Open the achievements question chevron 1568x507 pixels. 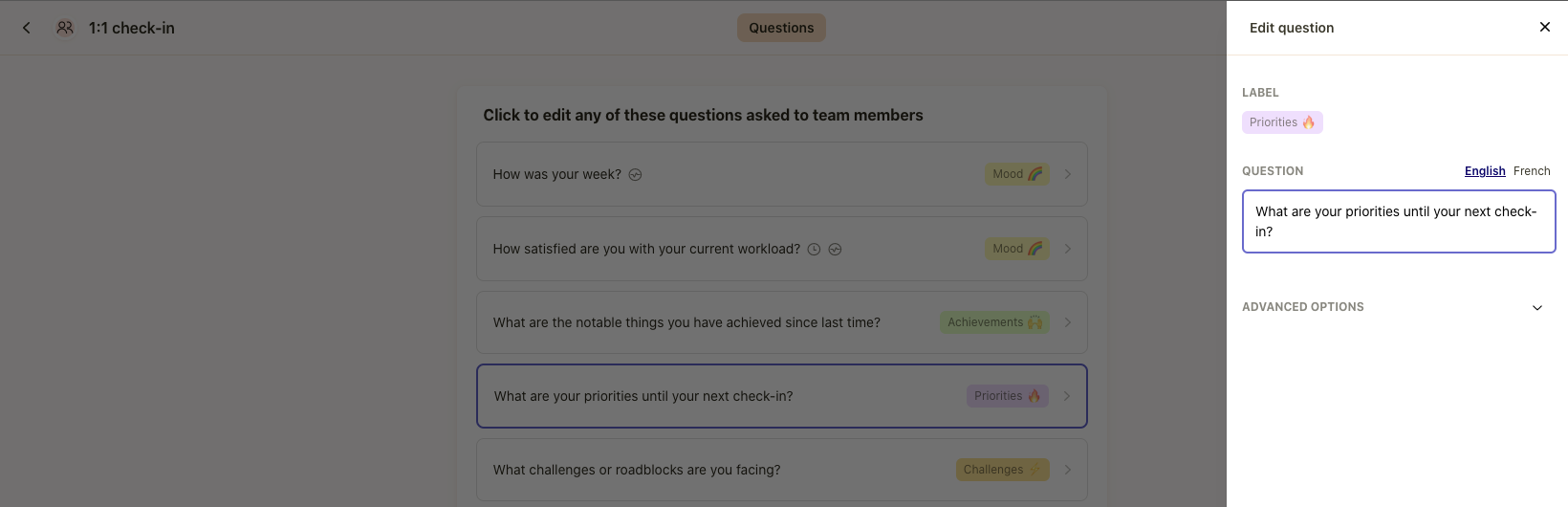1068,322
